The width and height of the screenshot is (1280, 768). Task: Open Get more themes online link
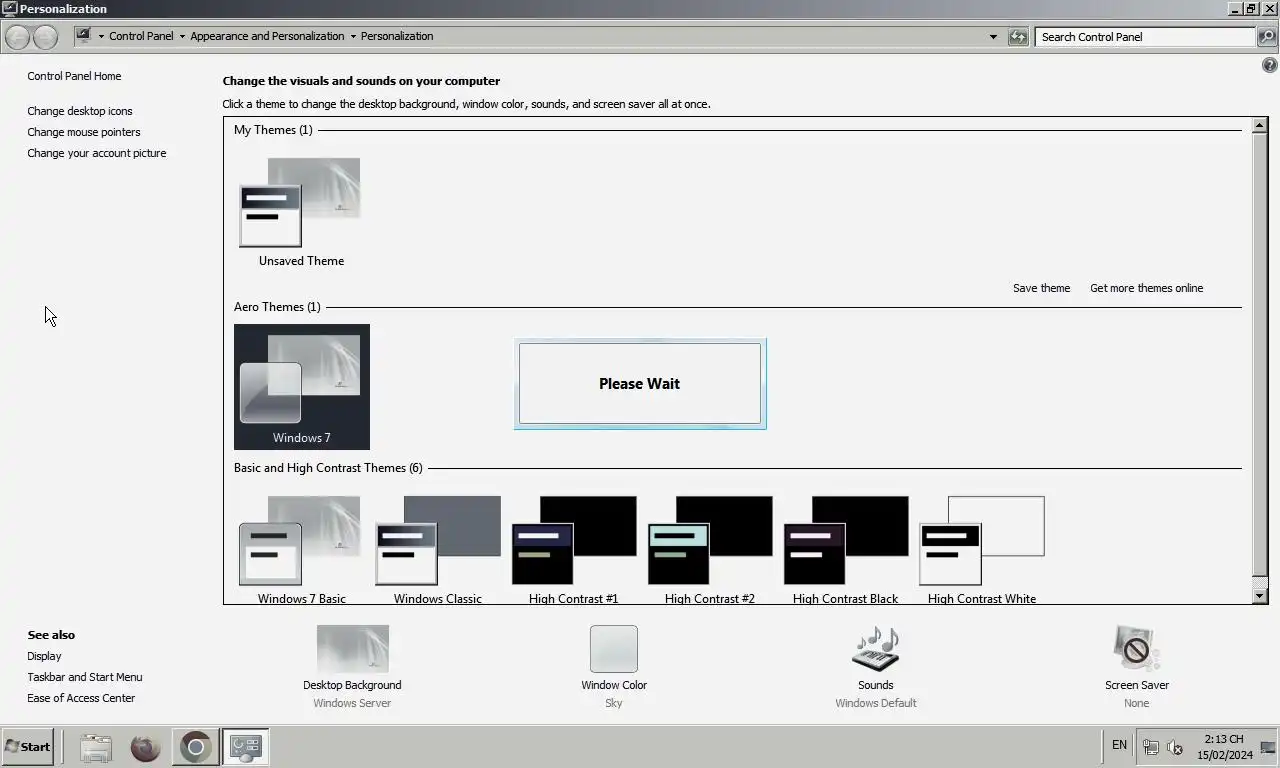coord(1146,288)
